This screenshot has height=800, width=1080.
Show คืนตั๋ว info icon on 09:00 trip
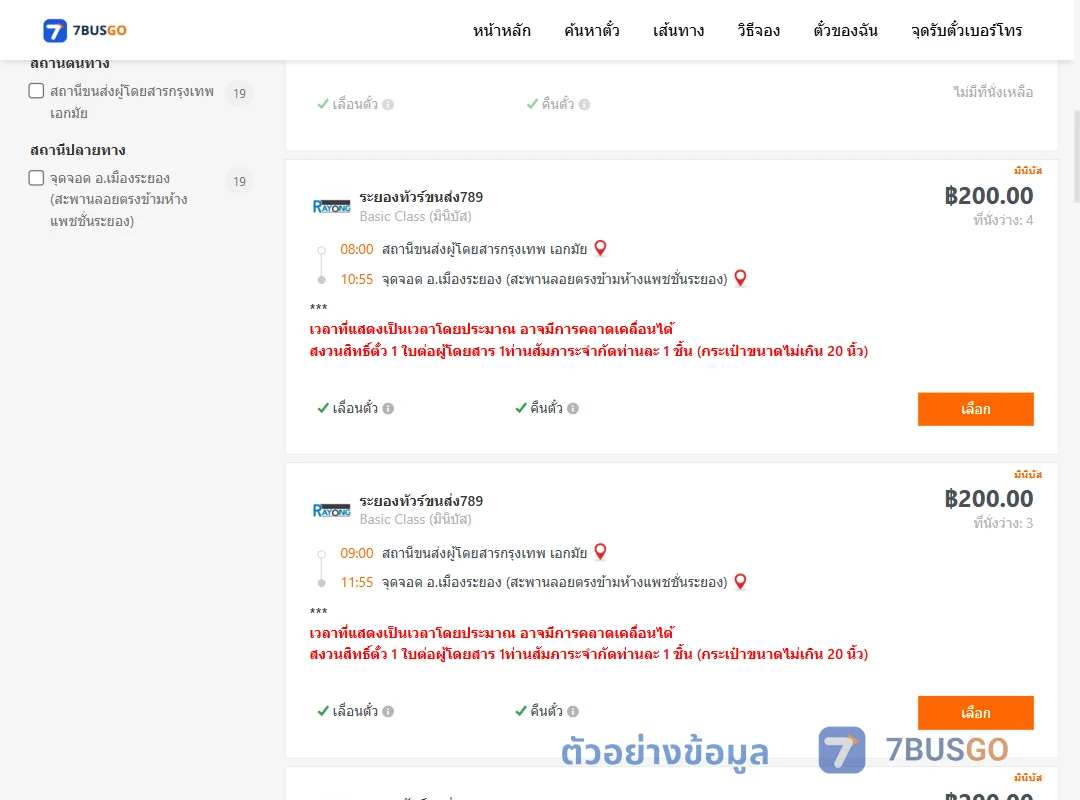(x=573, y=711)
